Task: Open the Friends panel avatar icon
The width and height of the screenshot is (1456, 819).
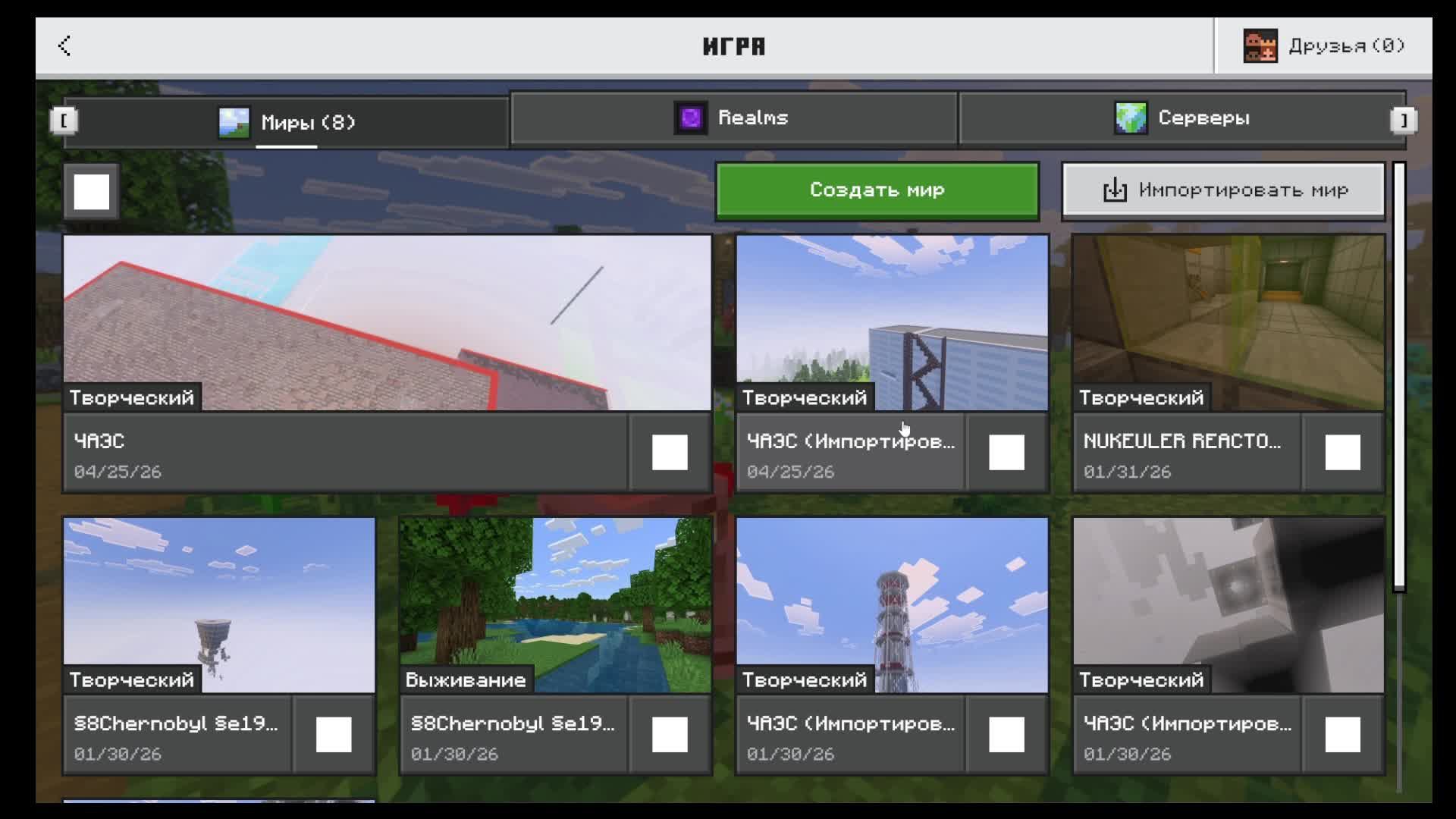Action: [x=1260, y=46]
